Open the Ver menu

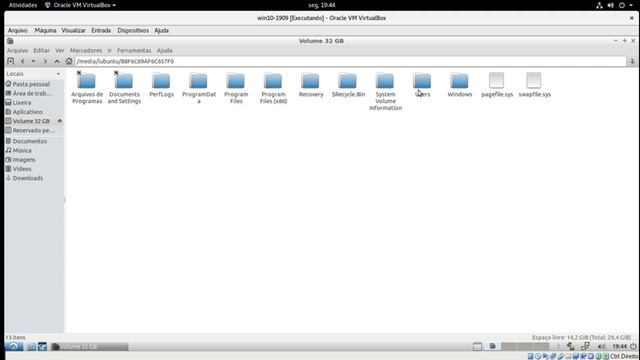[60, 50]
